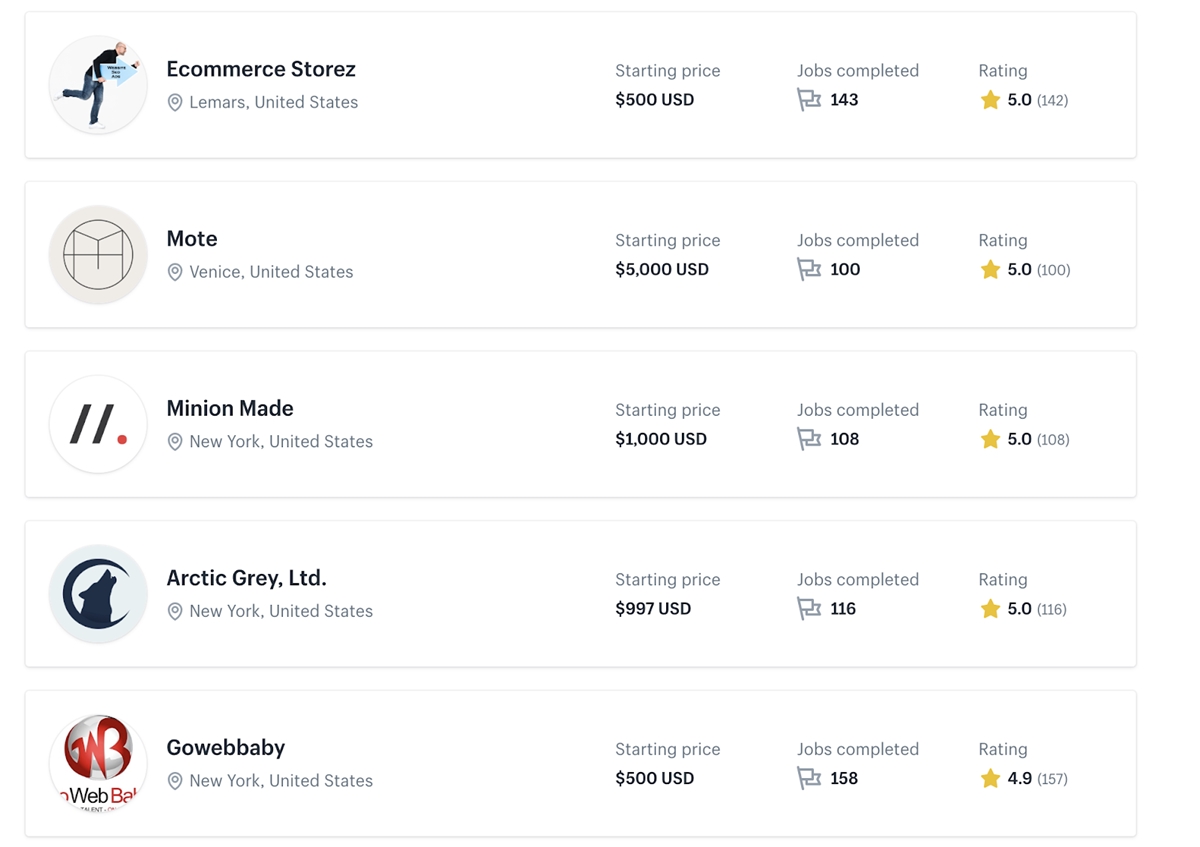Click the rating star for Ecommerce Storez
The width and height of the screenshot is (1200, 847).
[x=990, y=100]
